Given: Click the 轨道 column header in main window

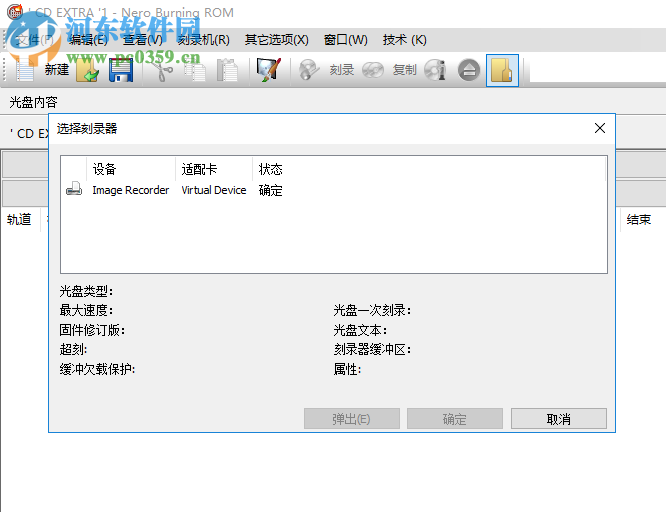Looking at the screenshot, I should [19, 220].
